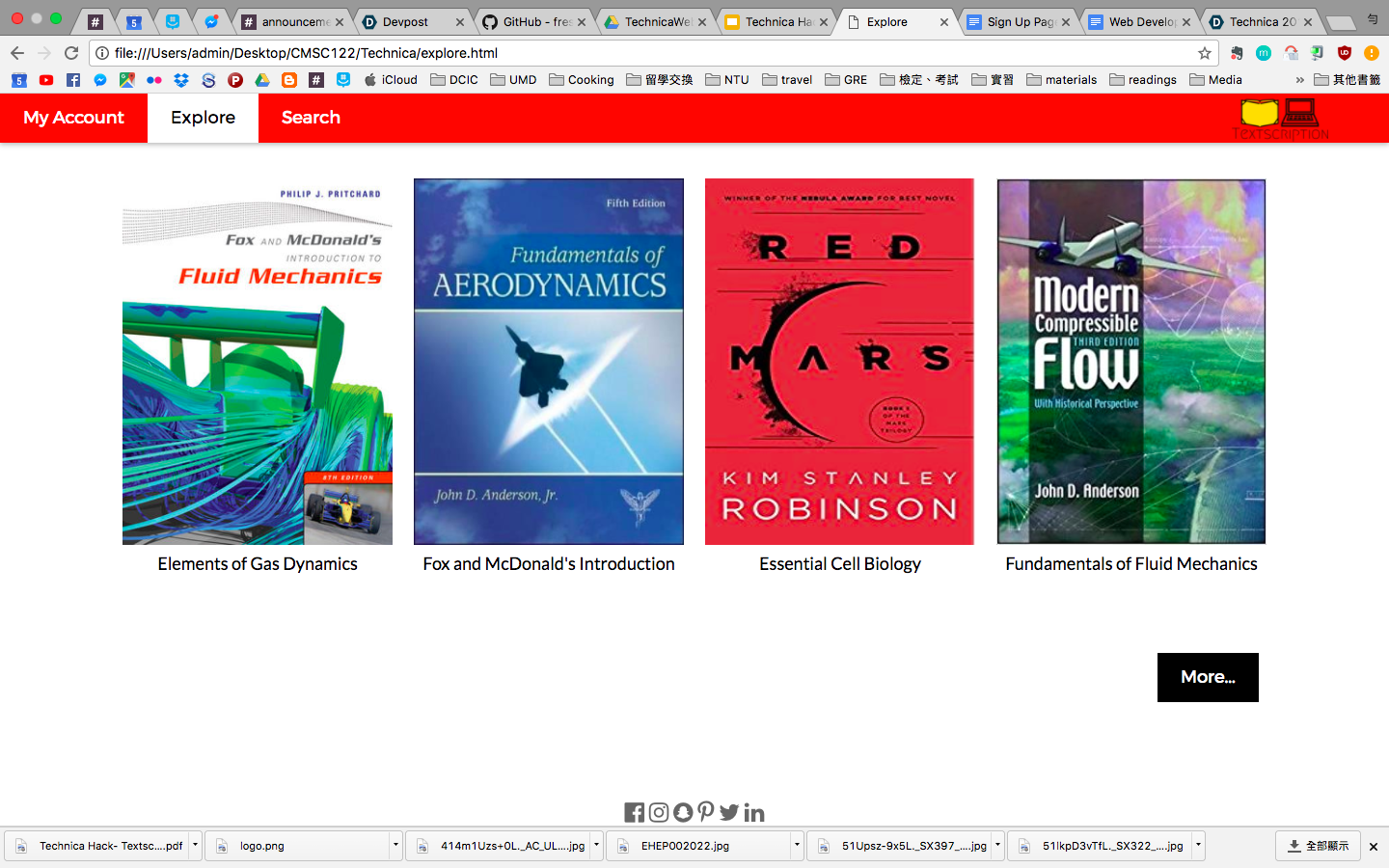The image size is (1389, 868).
Task: Click the show all downloads button
Action: point(1318,846)
